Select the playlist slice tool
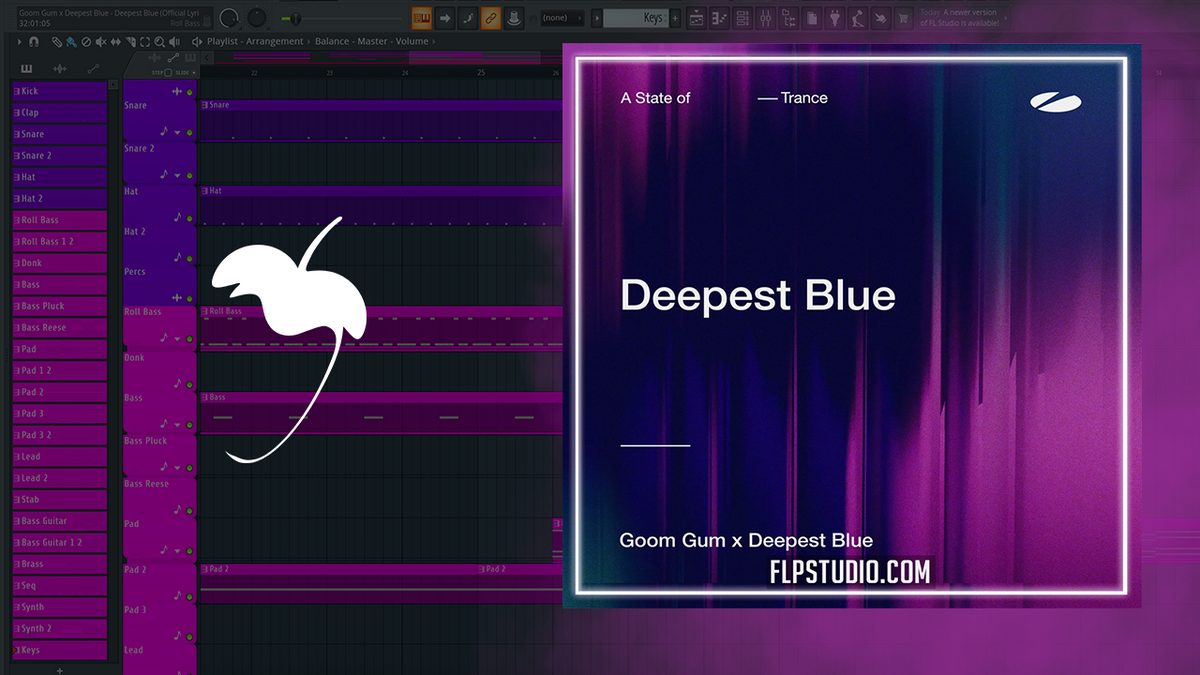Image resolution: width=1200 pixels, height=675 pixels. (131, 42)
